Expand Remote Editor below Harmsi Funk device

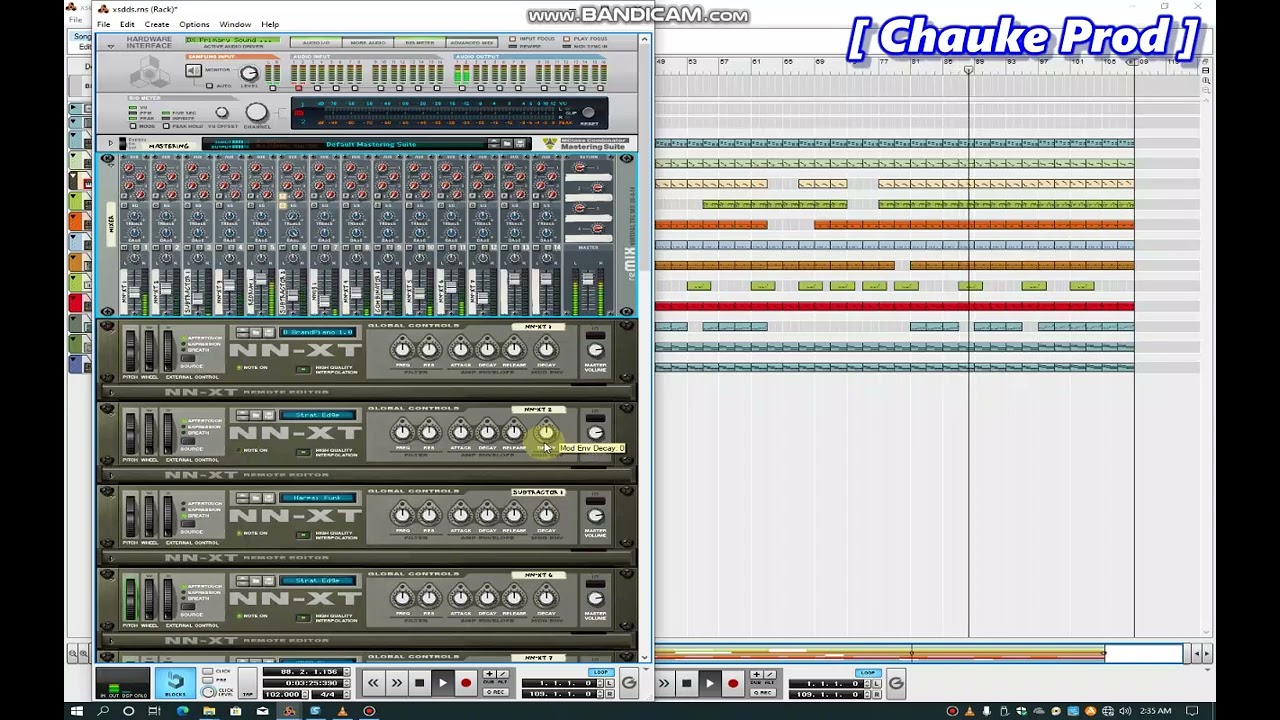tap(111, 558)
